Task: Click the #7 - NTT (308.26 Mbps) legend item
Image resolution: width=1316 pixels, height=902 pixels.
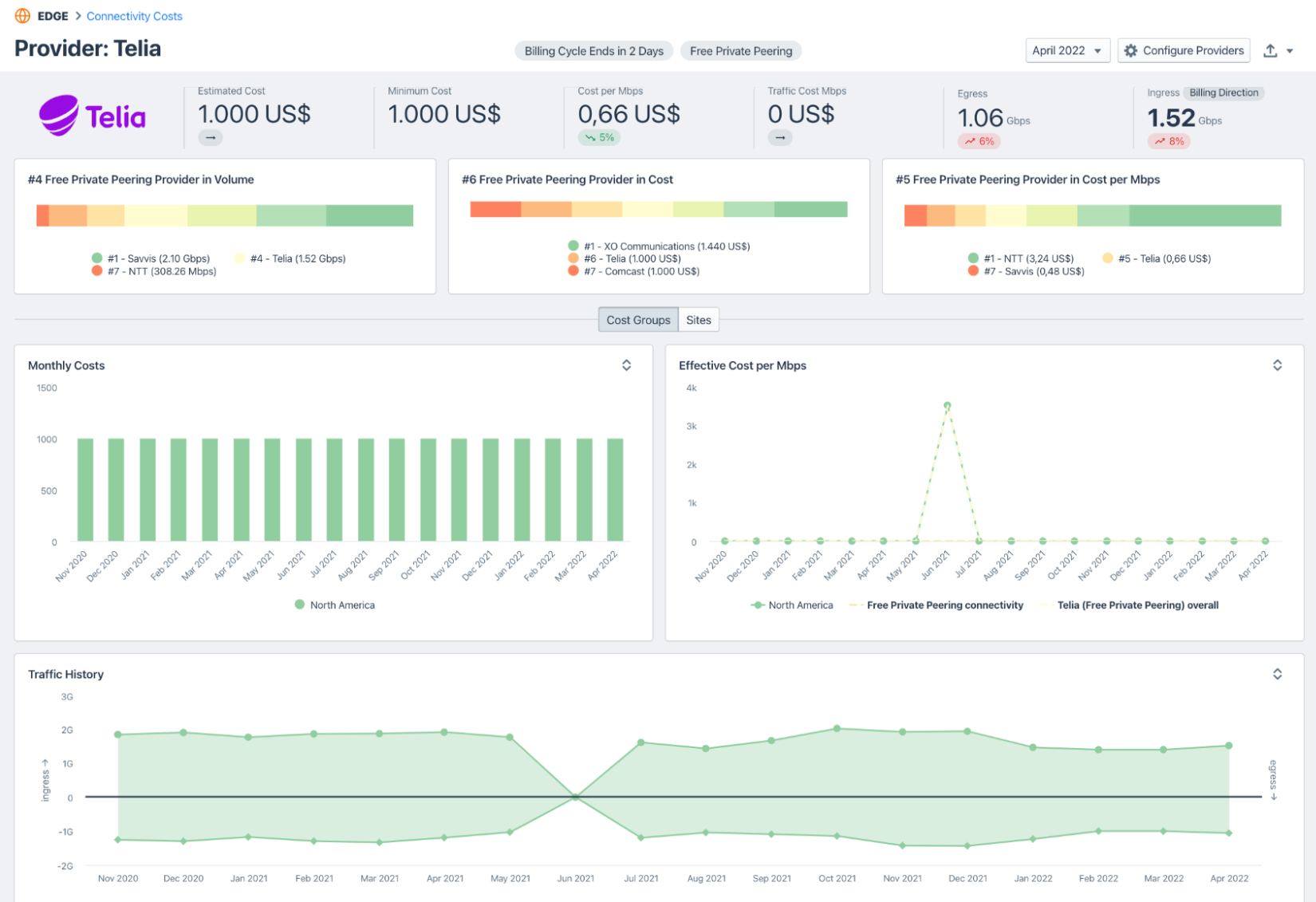Action: coord(154,271)
